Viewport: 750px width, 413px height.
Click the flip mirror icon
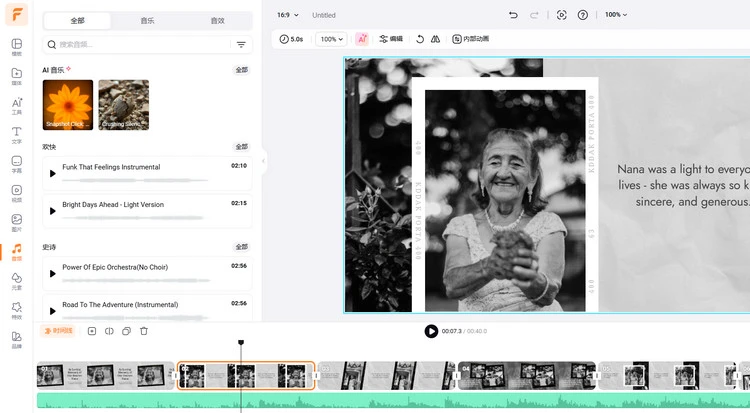tap(435, 39)
